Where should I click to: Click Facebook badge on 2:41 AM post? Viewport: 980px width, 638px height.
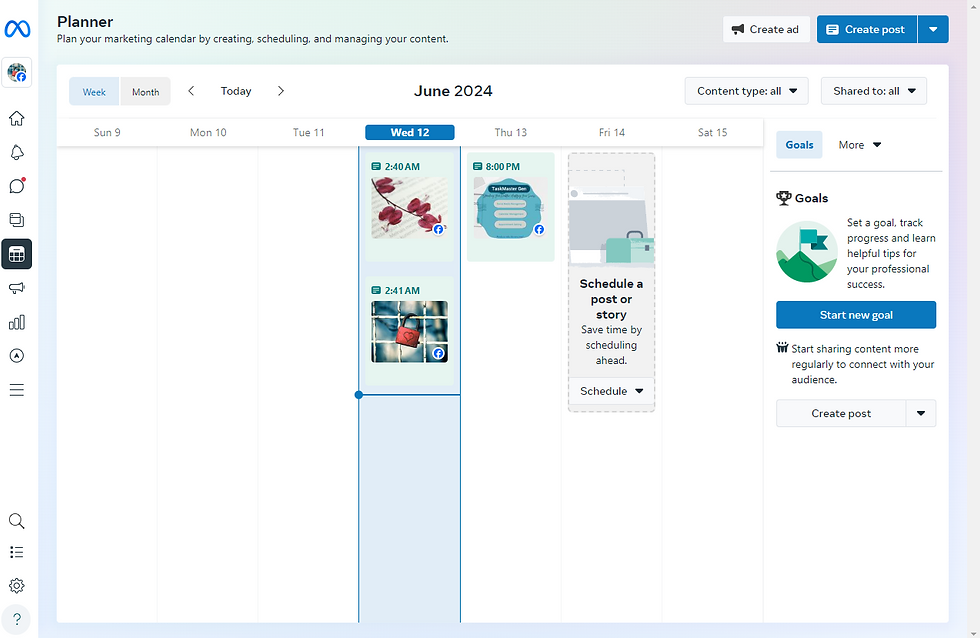[x=439, y=354]
